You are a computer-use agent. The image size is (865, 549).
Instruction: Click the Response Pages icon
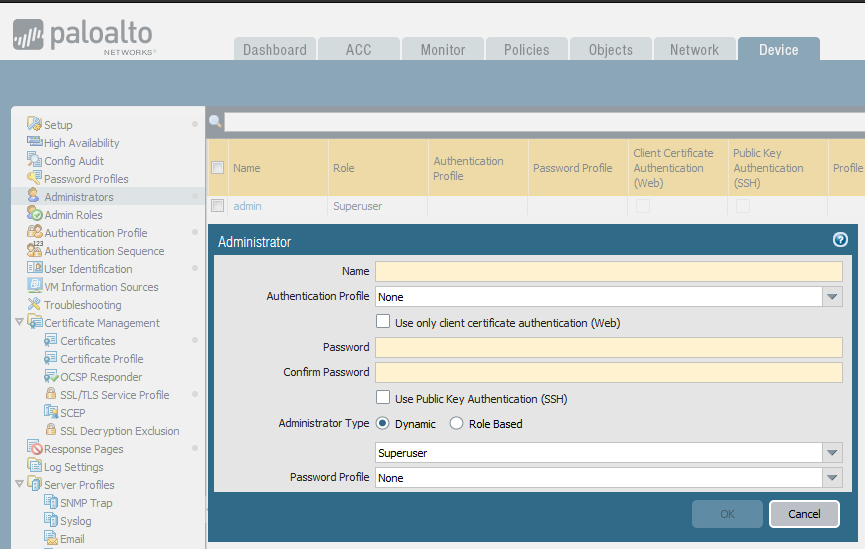35,447
